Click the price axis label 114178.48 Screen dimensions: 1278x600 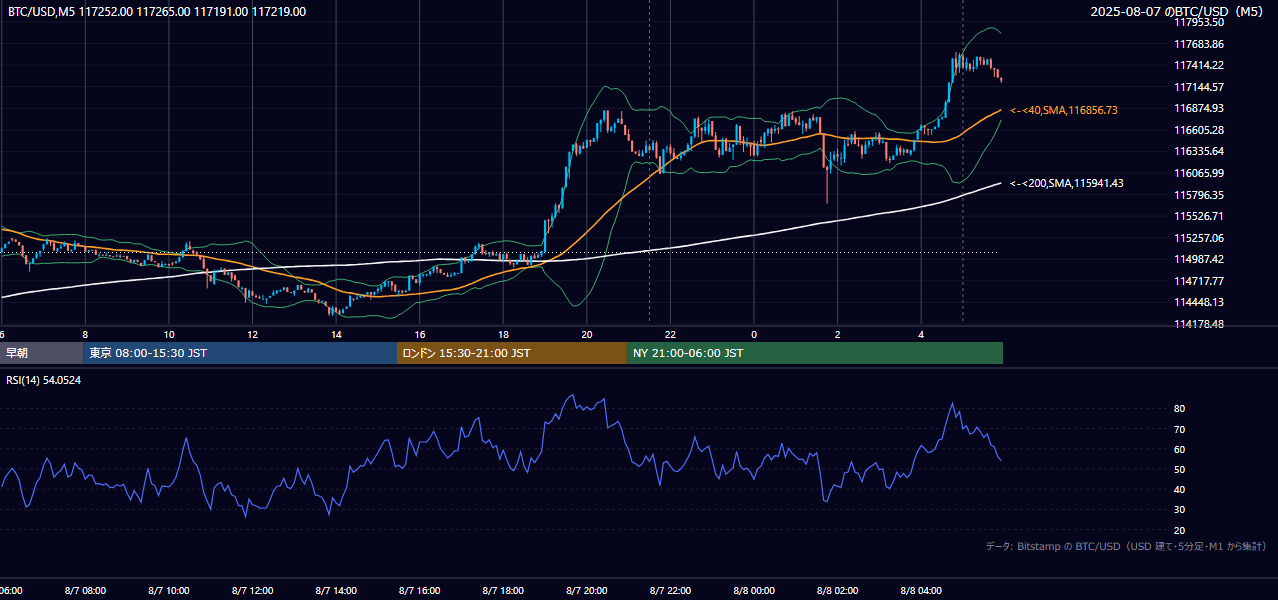point(1199,324)
